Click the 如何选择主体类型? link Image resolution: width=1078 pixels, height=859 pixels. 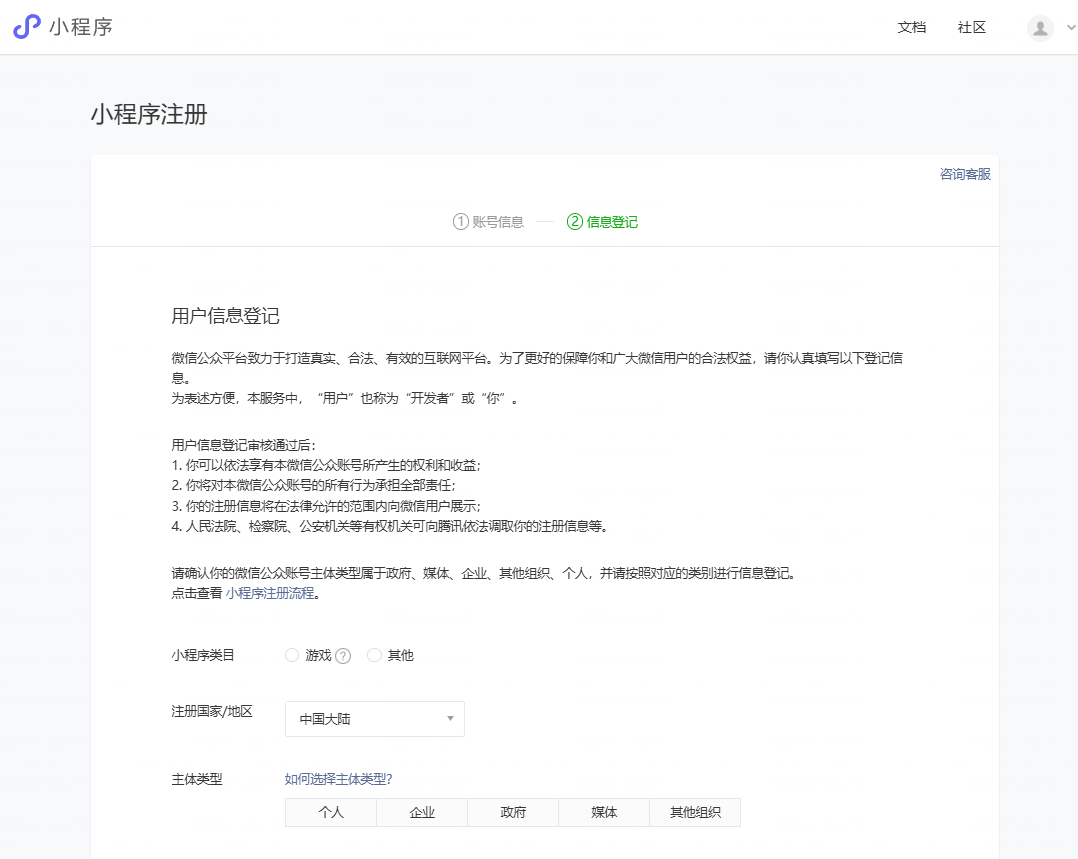pos(338,779)
